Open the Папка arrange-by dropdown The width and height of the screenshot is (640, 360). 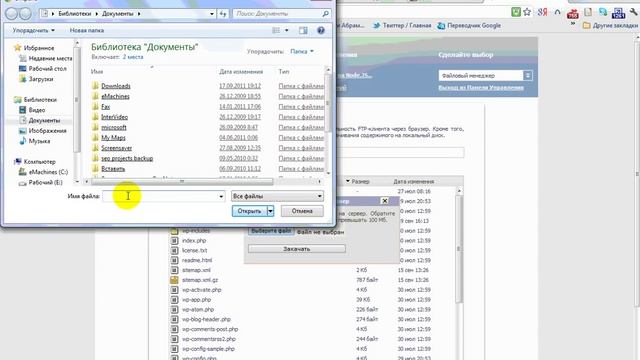[x=302, y=51]
